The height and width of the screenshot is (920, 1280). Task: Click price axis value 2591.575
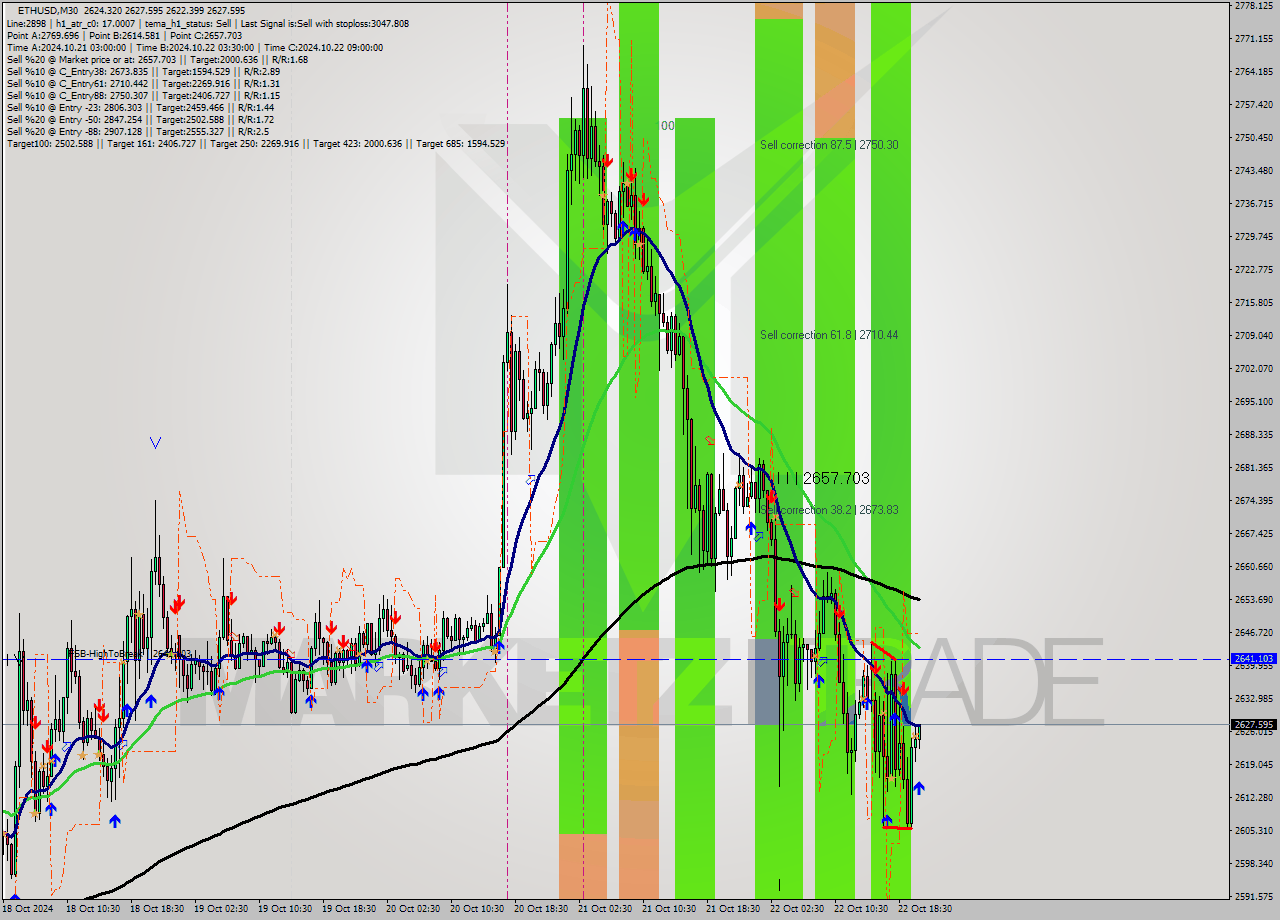click(1253, 896)
